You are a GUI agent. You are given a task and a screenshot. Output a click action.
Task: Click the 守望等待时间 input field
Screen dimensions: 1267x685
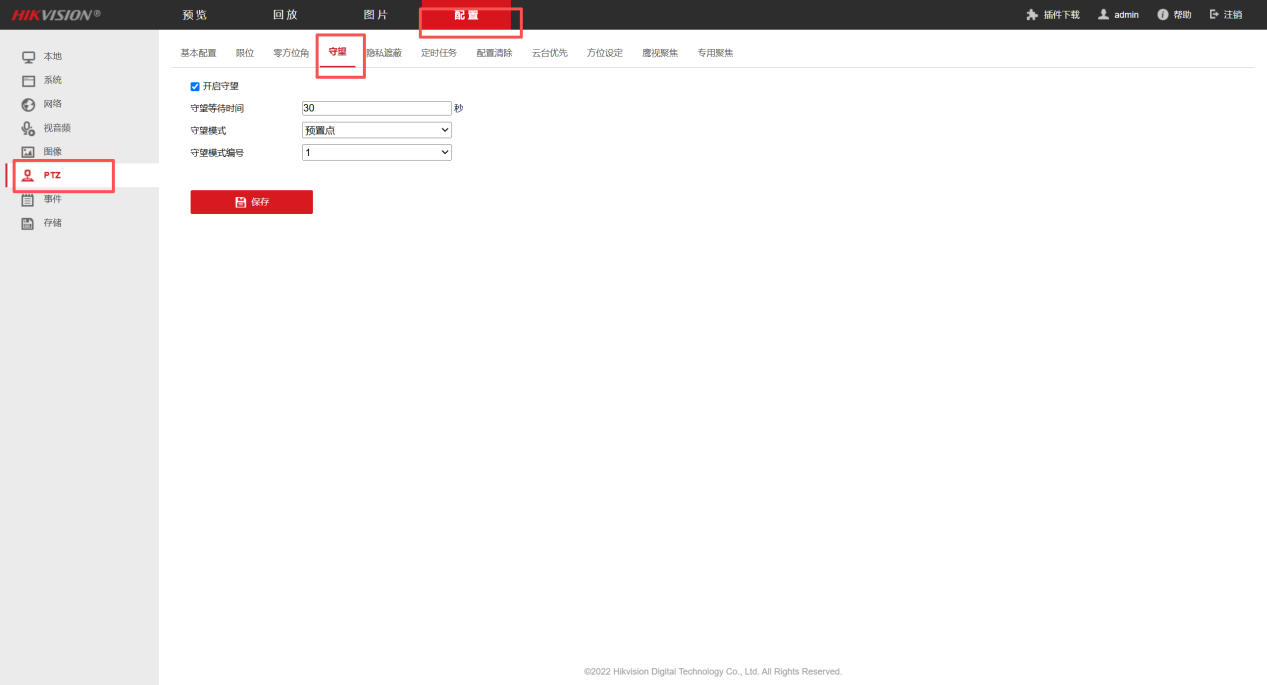(376, 108)
